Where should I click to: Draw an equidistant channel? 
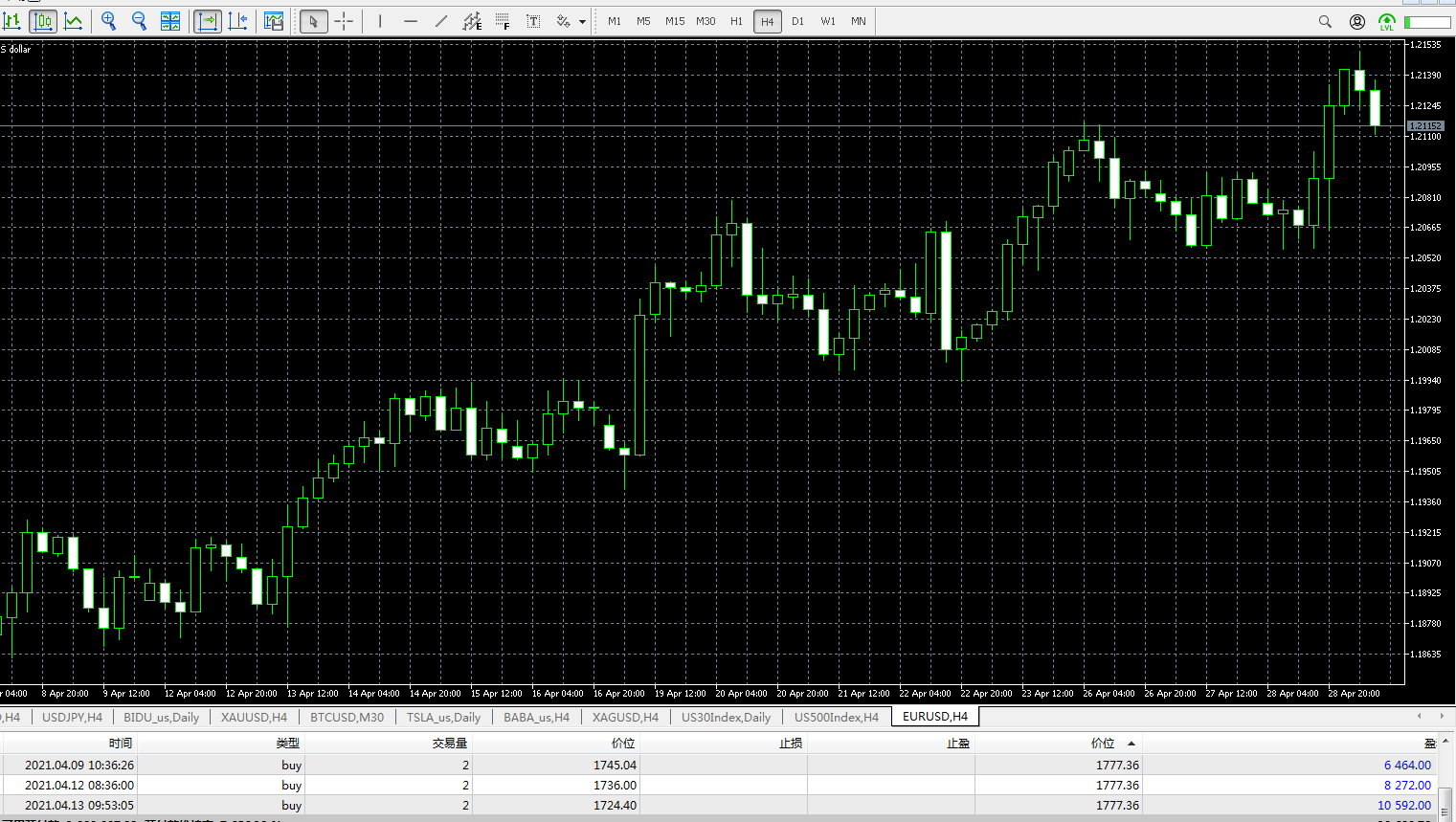pos(472,21)
